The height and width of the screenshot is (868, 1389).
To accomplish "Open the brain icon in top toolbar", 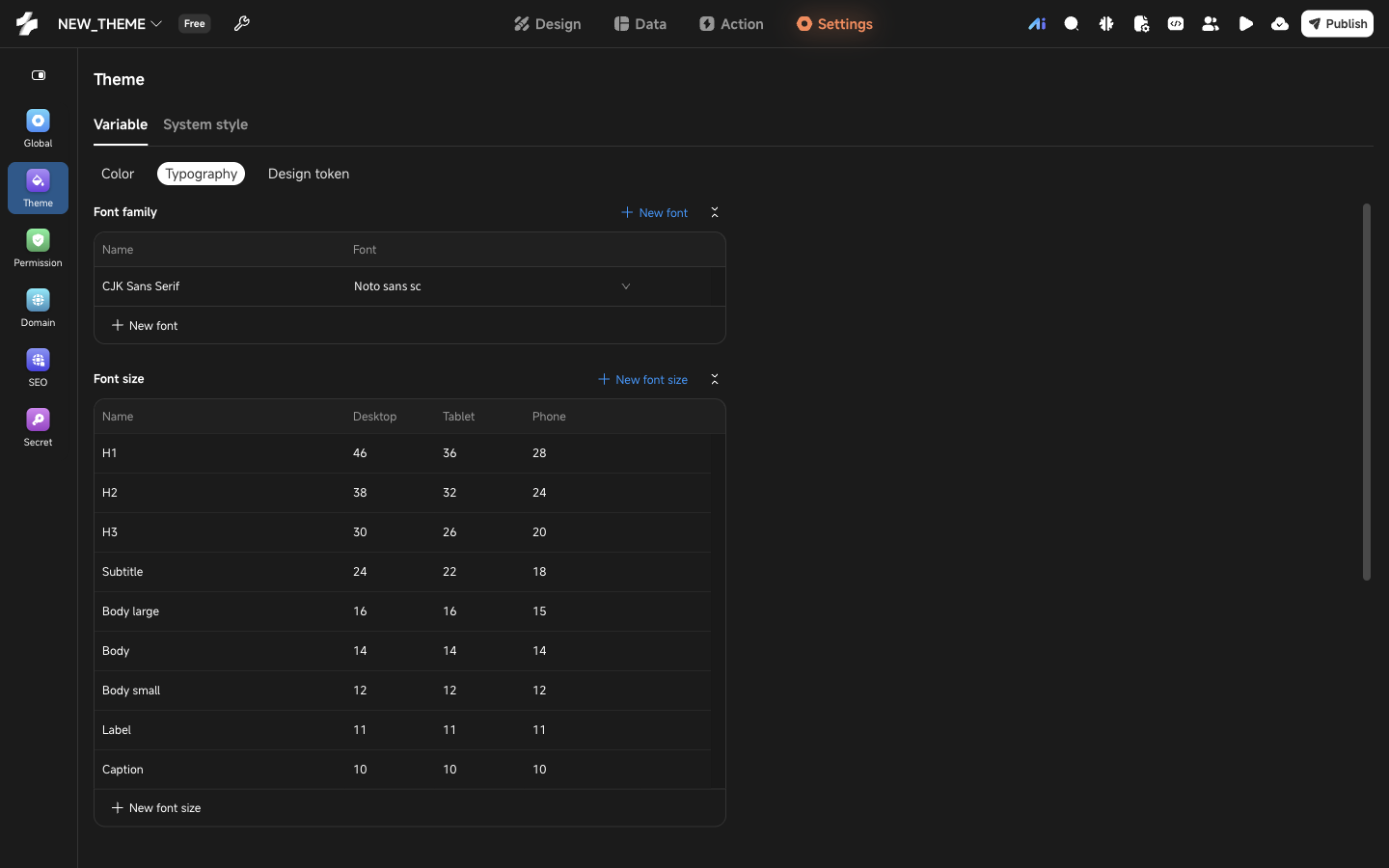I will [1106, 24].
